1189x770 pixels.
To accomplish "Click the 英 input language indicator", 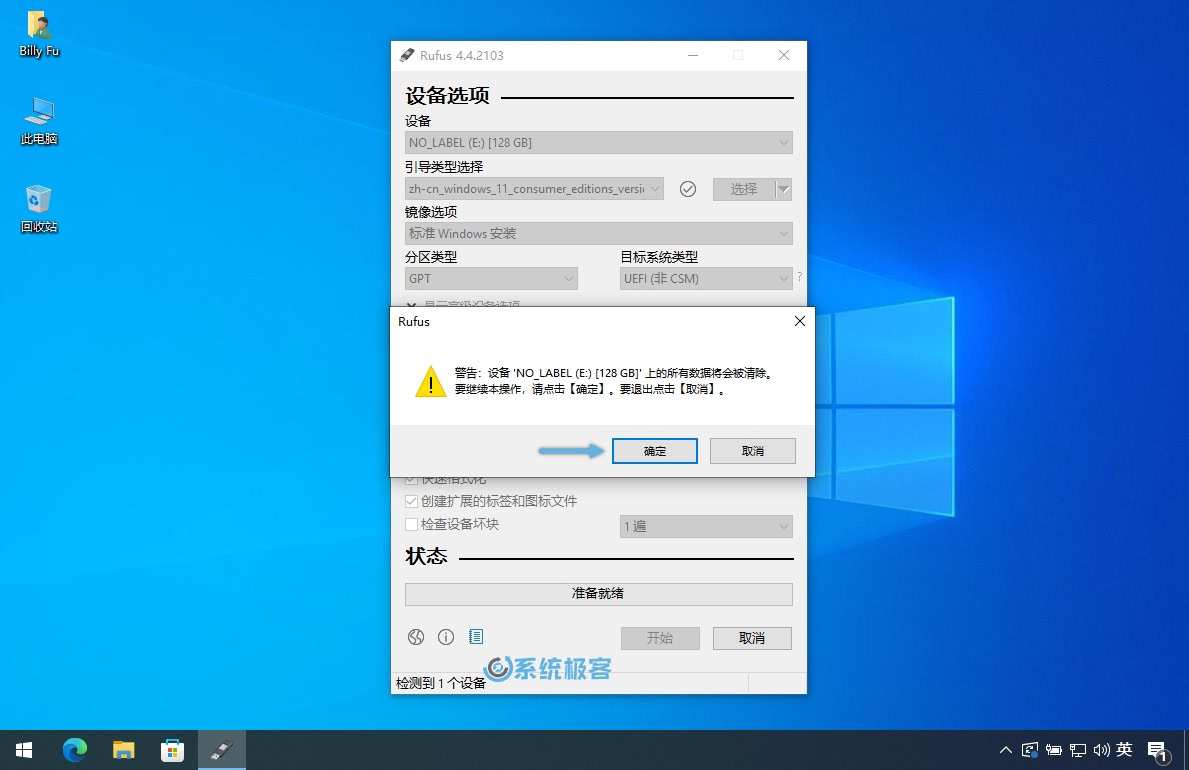I will (1124, 749).
